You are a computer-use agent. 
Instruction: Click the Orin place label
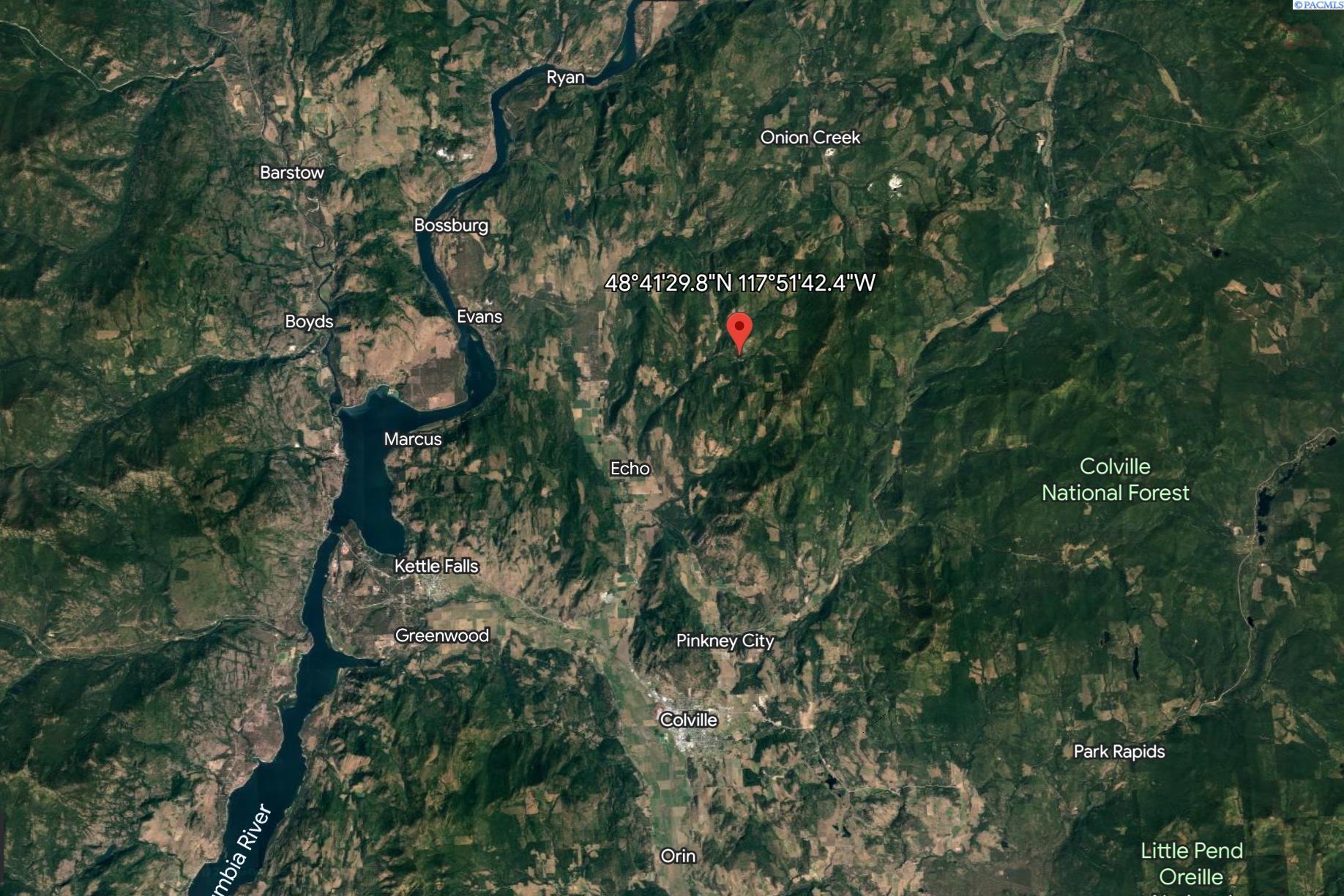click(x=678, y=856)
